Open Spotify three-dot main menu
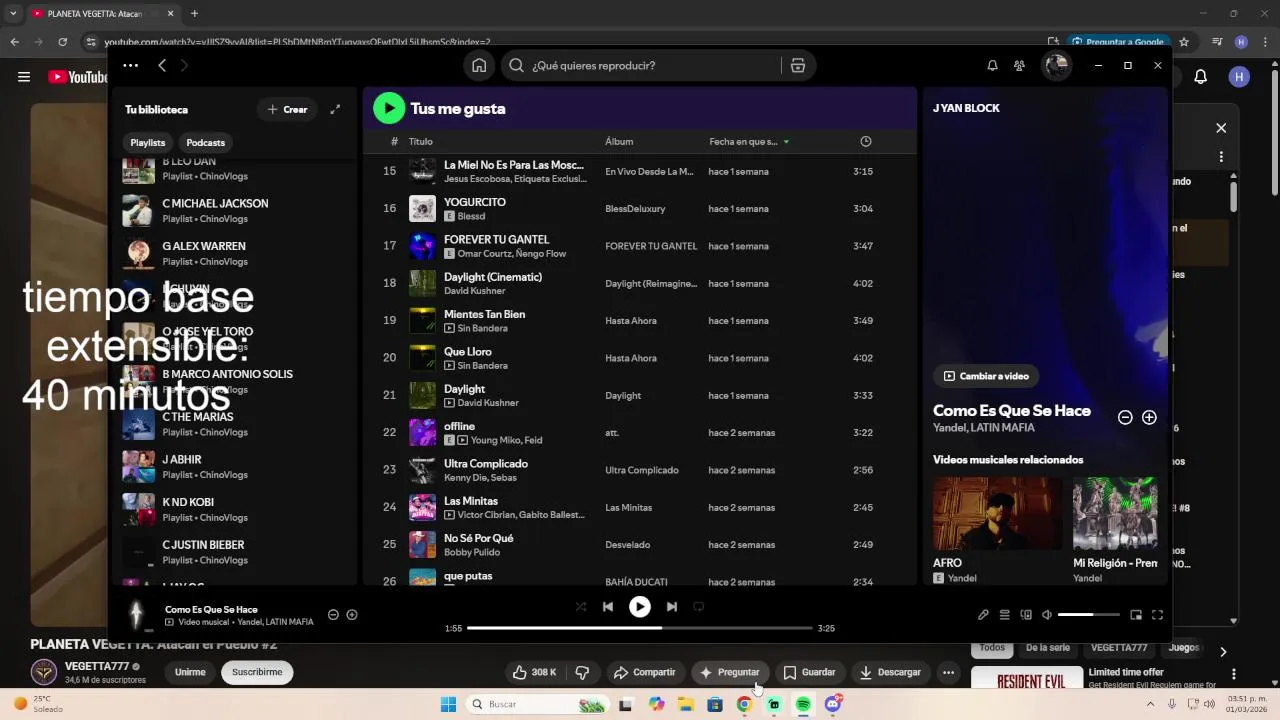Viewport: 1280px width, 720px height. coord(131,65)
